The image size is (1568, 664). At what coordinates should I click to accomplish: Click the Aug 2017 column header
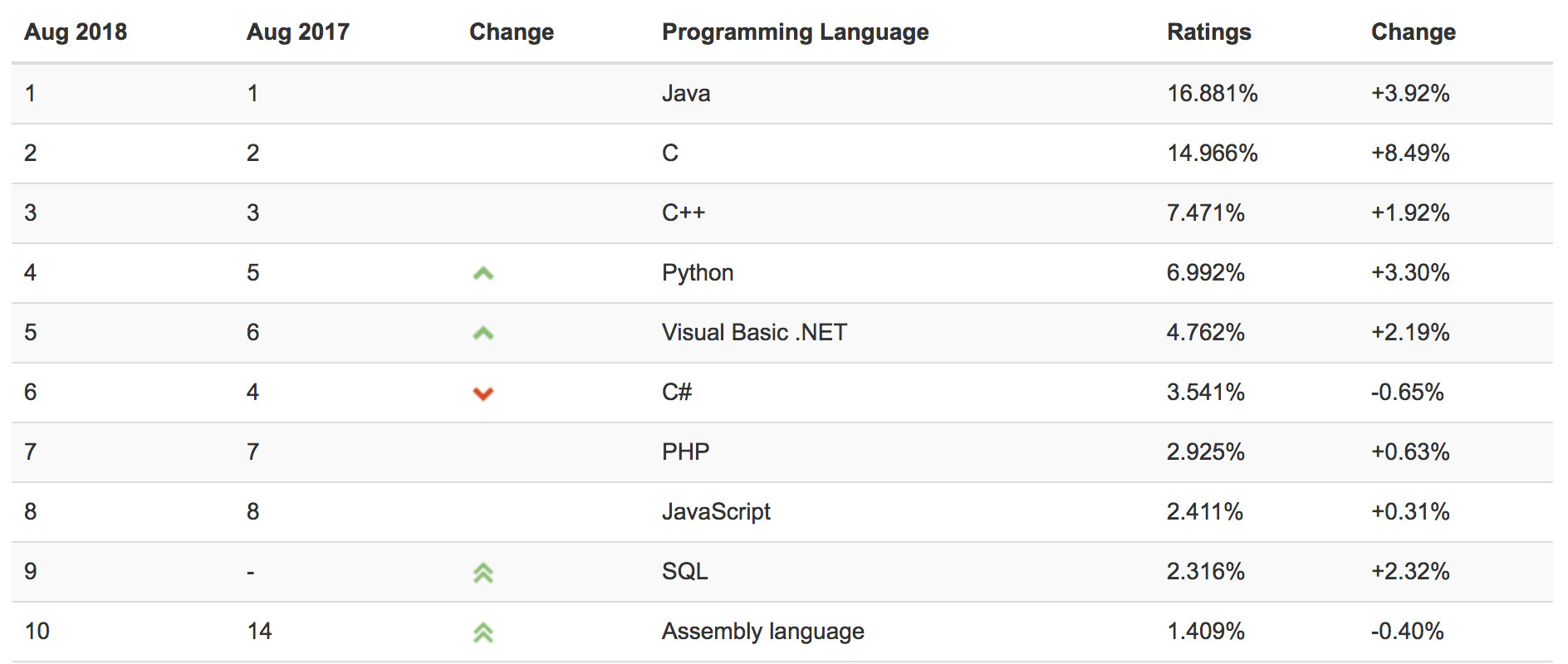pos(298,32)
